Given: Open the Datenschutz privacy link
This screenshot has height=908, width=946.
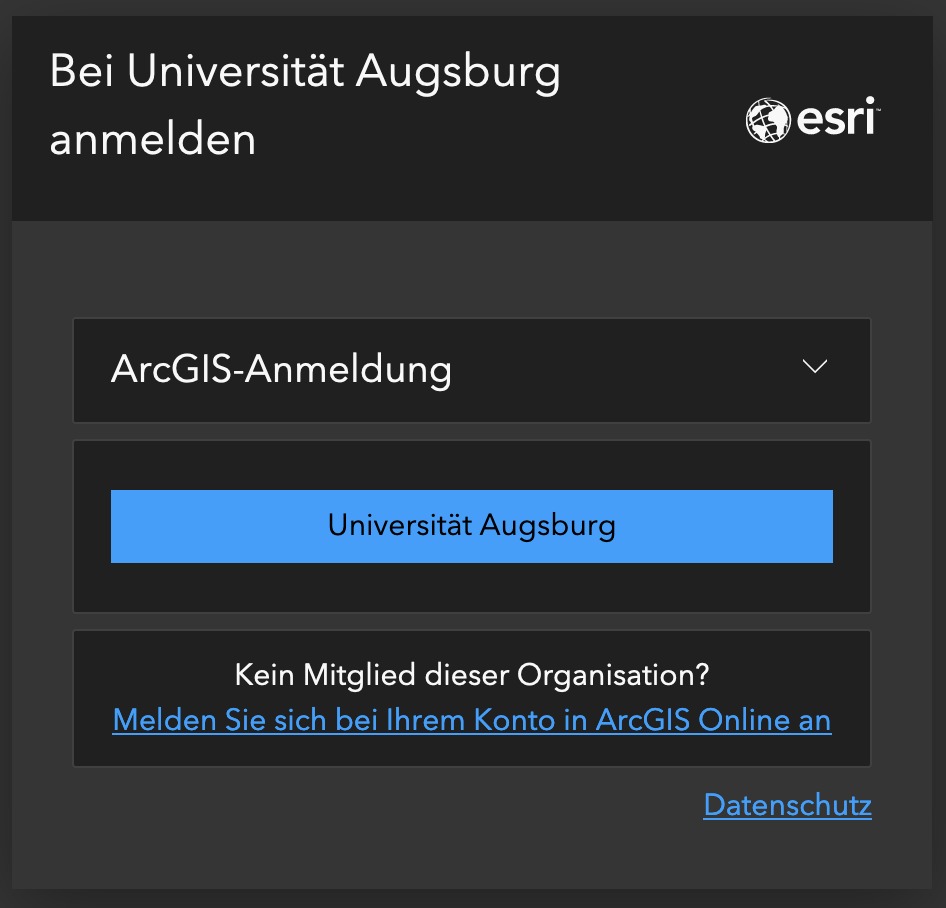Looking at the screenshot, I should [787, 805].
